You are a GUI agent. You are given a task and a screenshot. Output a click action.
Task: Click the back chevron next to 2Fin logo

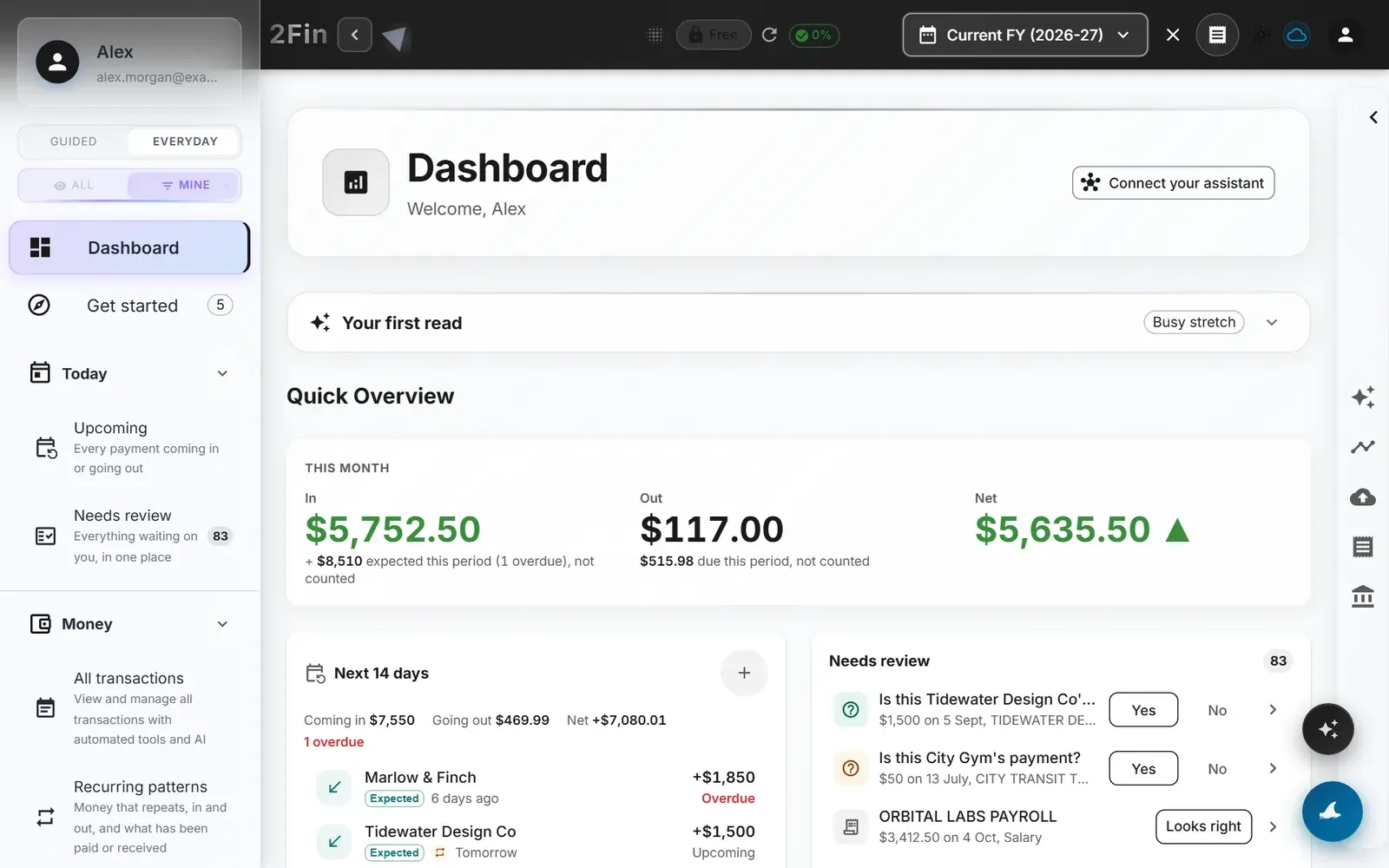click(x=354, y=35)
